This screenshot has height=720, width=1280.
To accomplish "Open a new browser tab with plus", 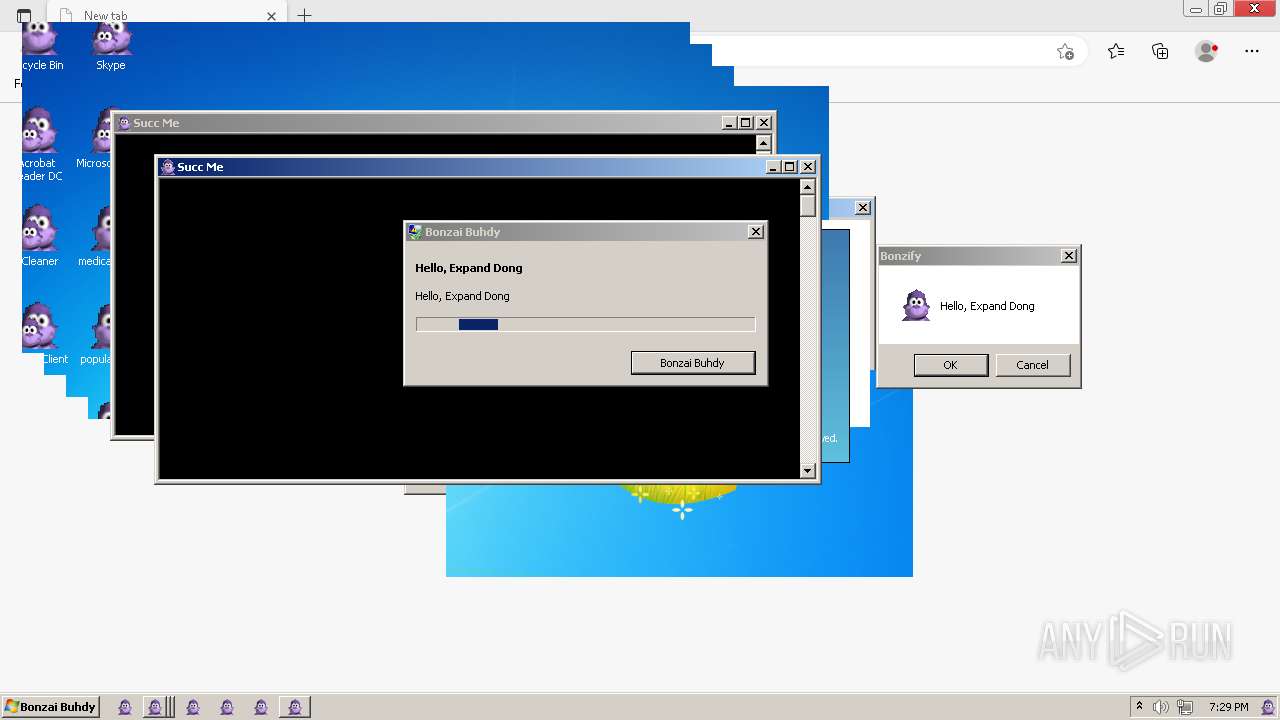I will 305,15.
